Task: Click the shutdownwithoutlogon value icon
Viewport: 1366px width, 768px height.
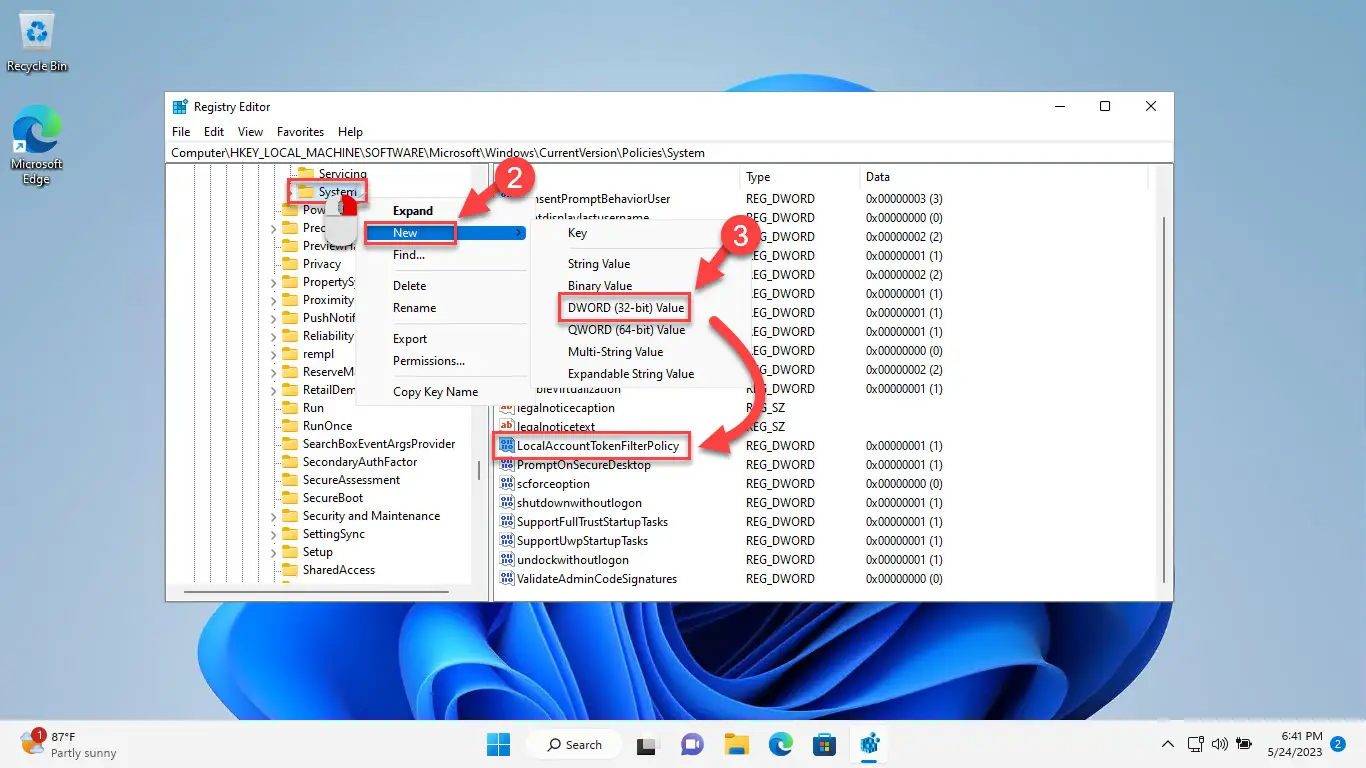Action: pos(506,503)
